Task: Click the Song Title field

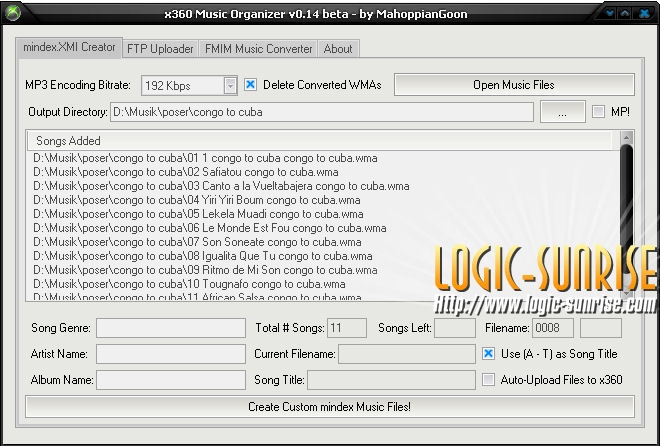Action: [x=391, y=380]
